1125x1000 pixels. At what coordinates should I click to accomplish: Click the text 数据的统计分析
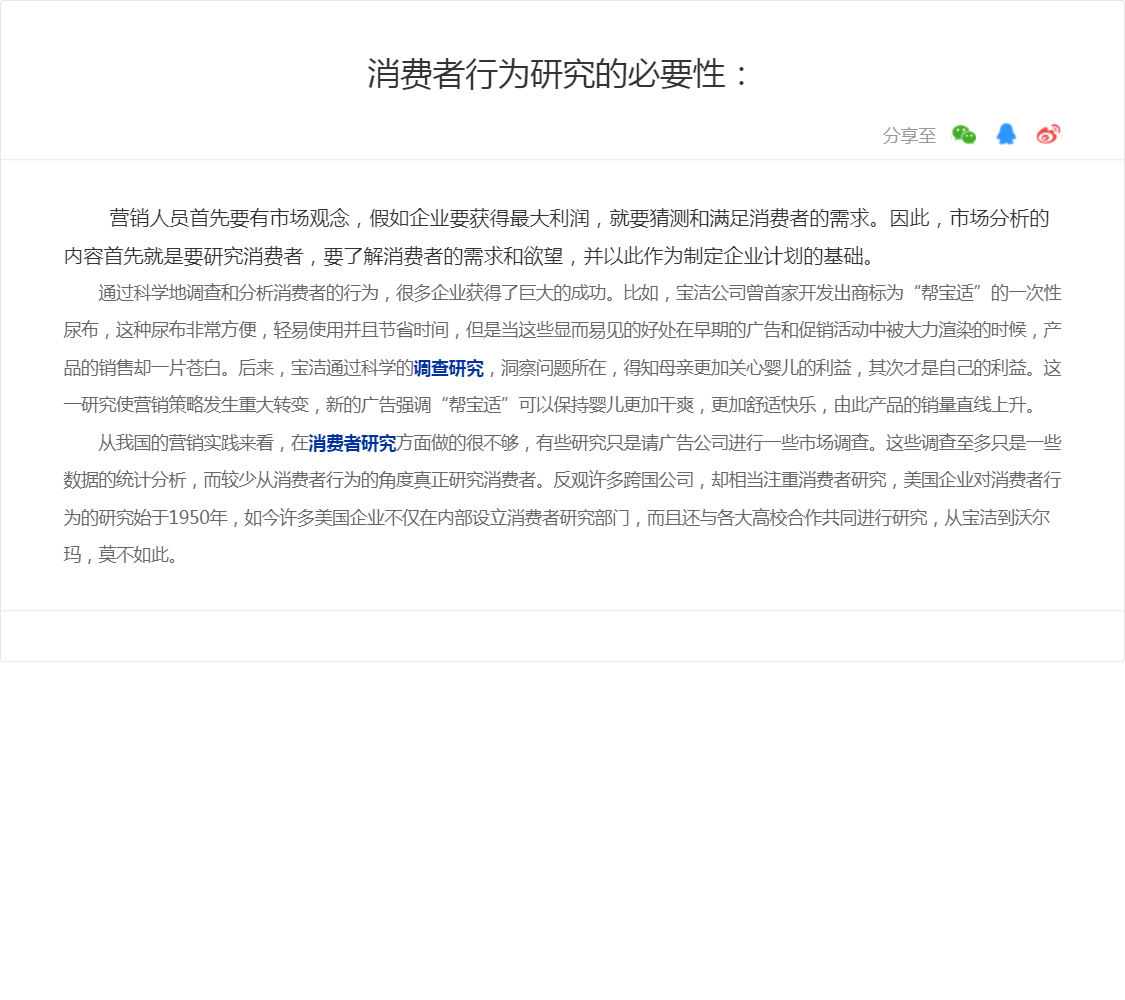(125, 481)
